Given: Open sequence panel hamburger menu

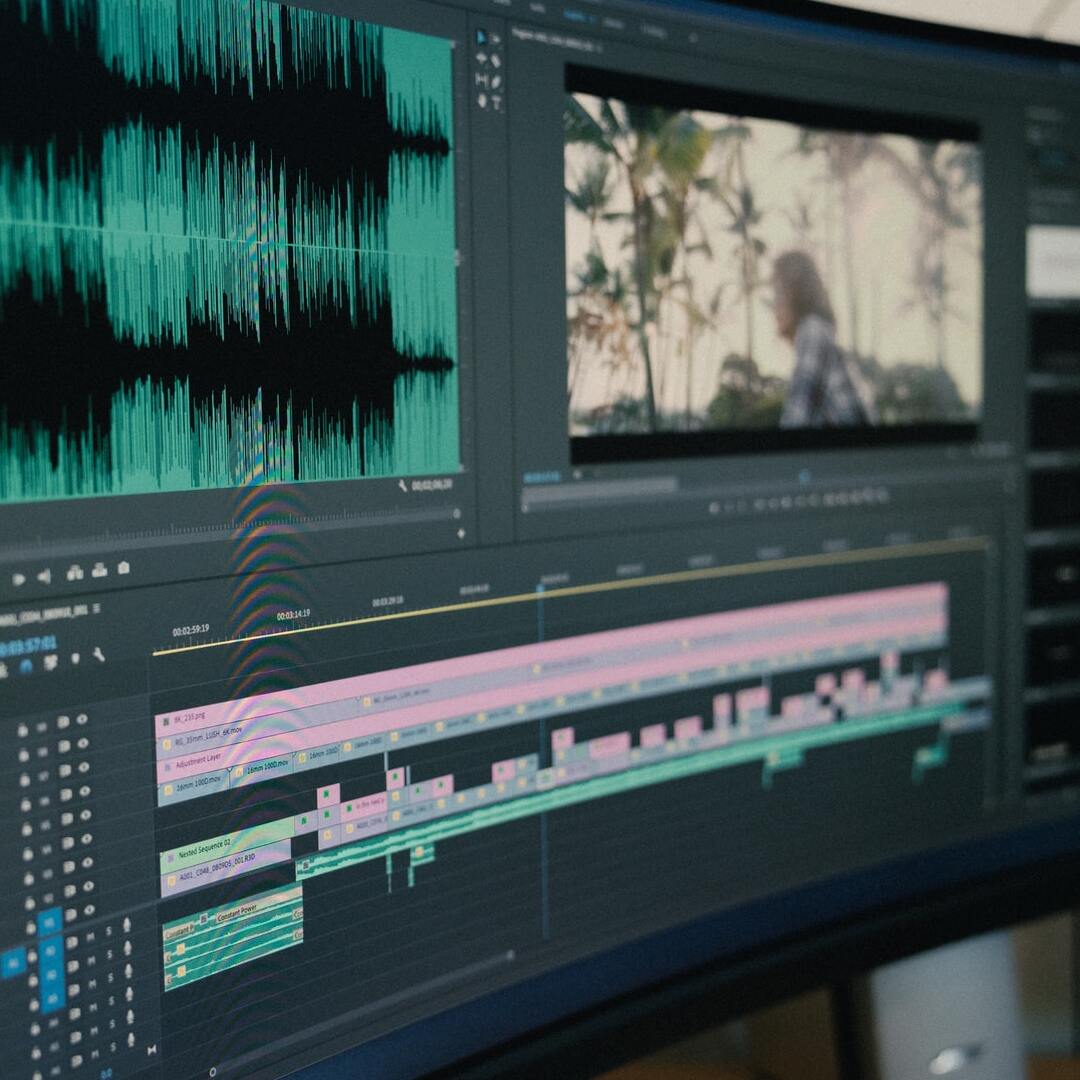Looking at the screenshot, I should pyautogui.click(x=96, y=609).
